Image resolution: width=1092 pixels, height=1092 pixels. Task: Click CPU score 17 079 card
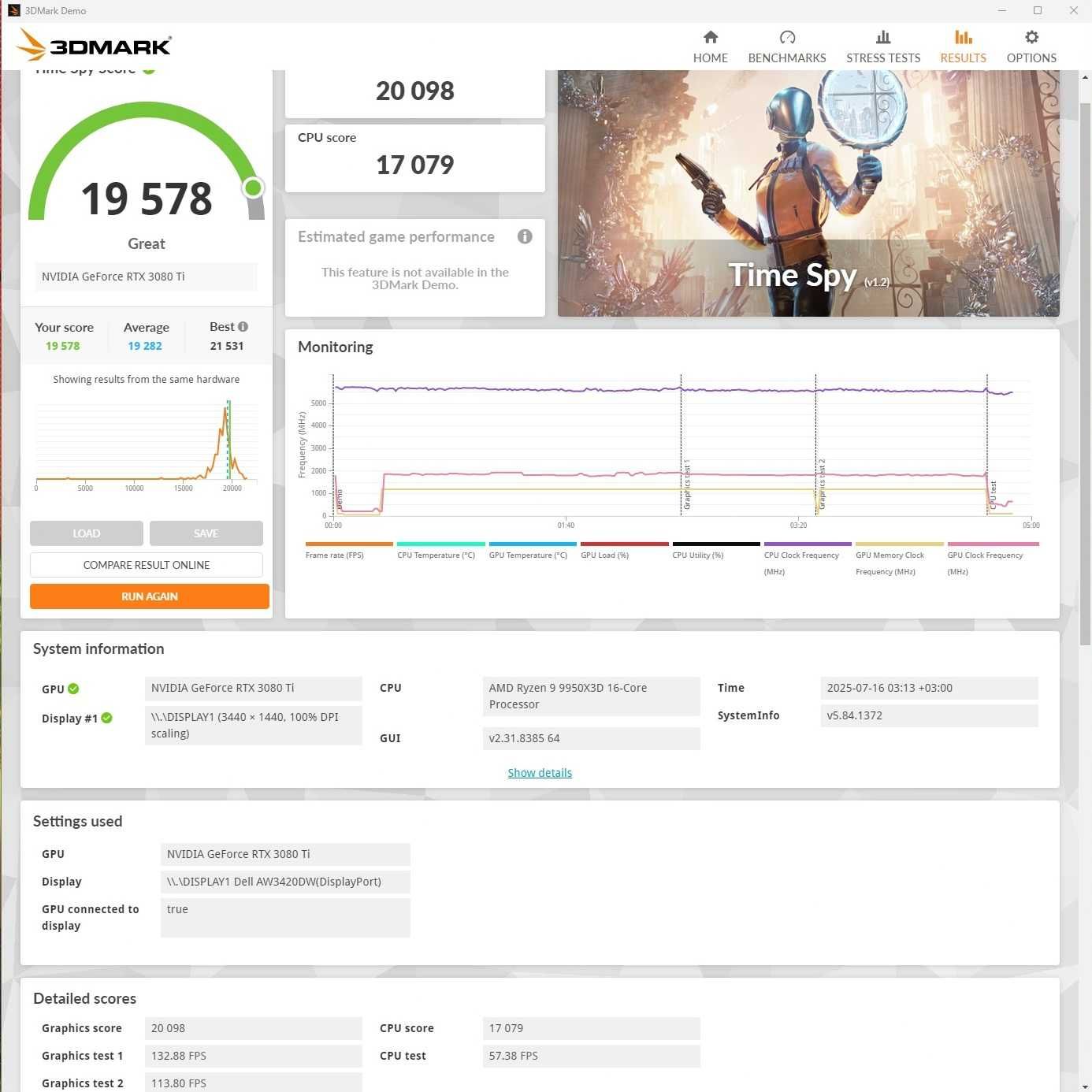pos(415,158)
